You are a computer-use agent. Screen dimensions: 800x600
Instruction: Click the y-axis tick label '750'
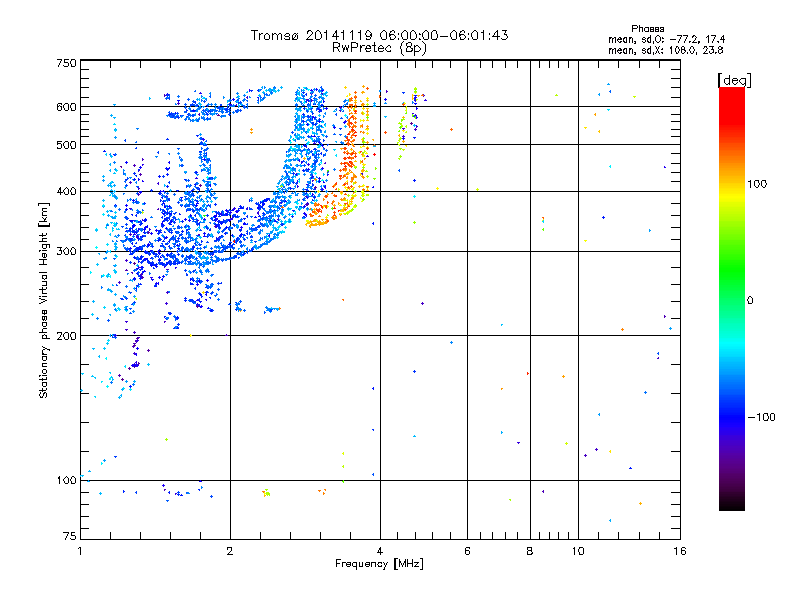point(66,63)
